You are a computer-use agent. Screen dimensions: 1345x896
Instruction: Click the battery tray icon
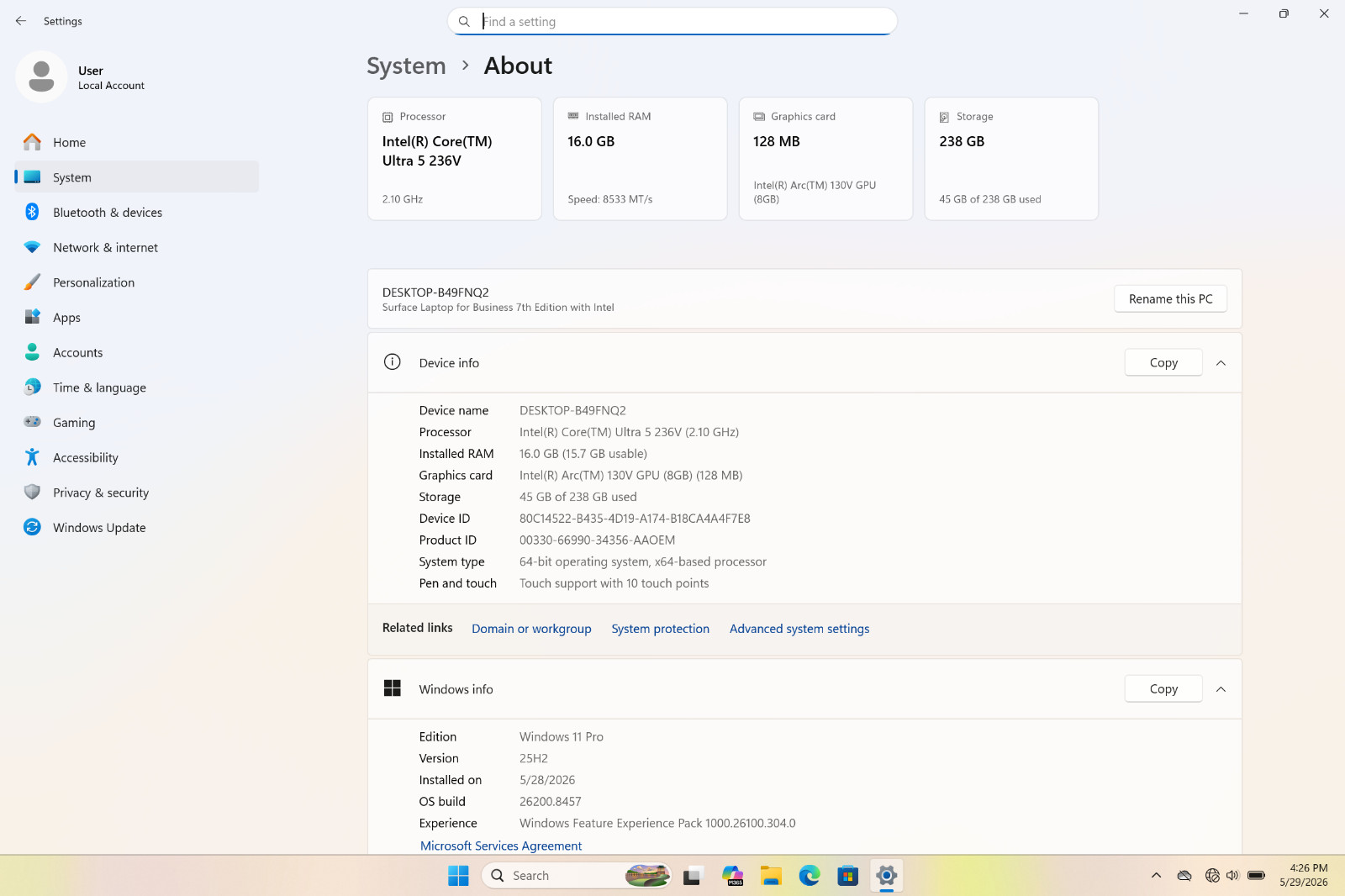pos(1256,876)
